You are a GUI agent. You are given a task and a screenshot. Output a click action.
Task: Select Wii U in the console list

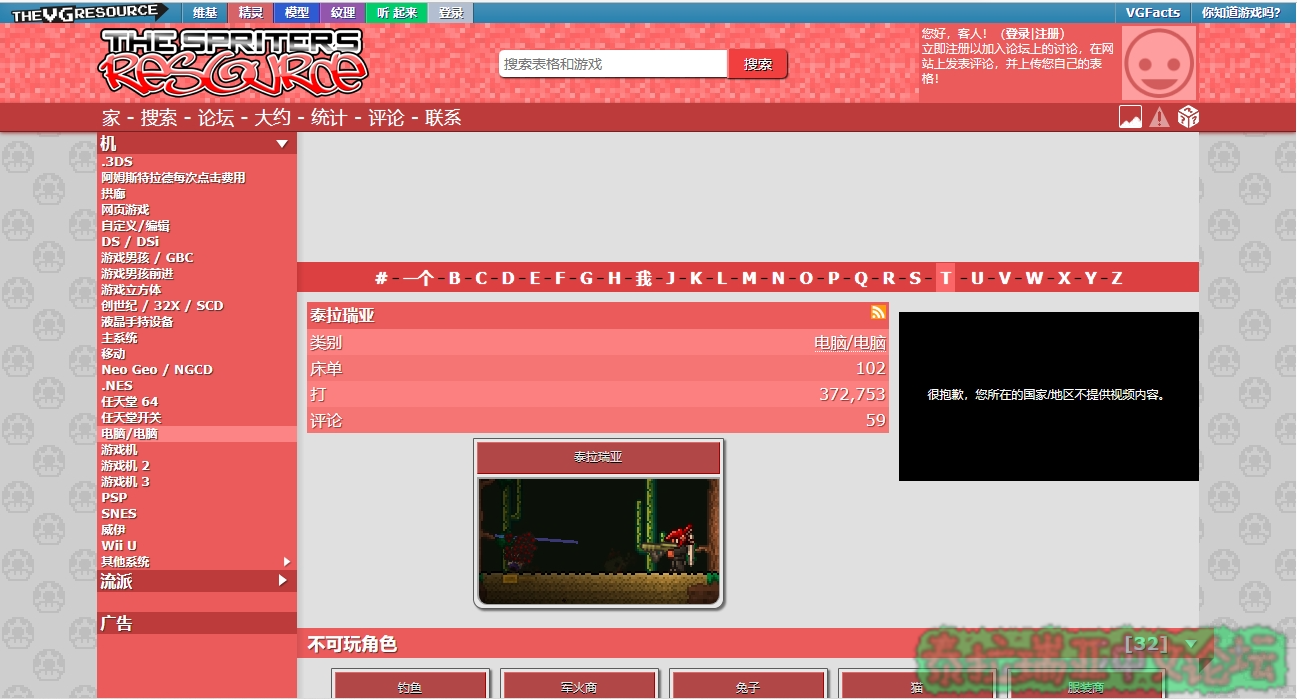pos(119,545)
